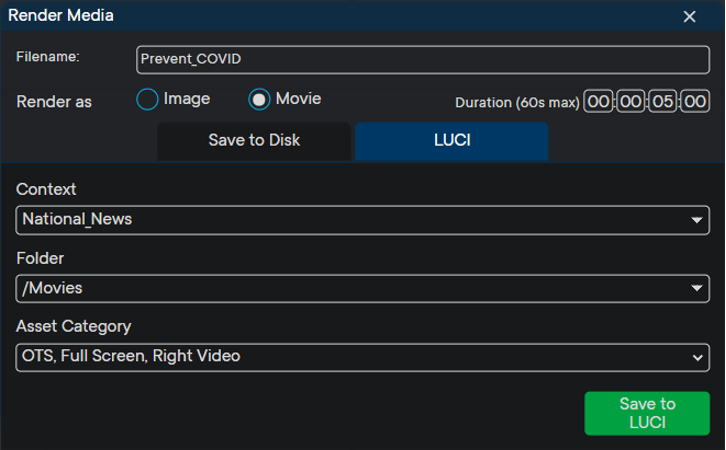Close the Render Media dialog
This screenshot has height=450, width=726.
[x=689, y=16]
